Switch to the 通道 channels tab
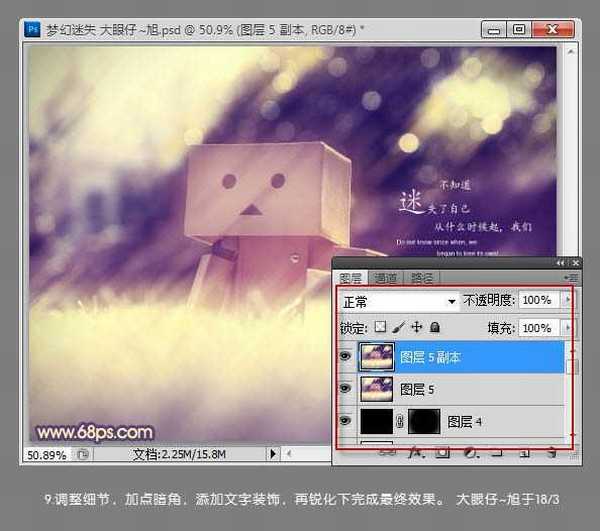The width and height of the screenshot is (600, 531). [386, 278]
